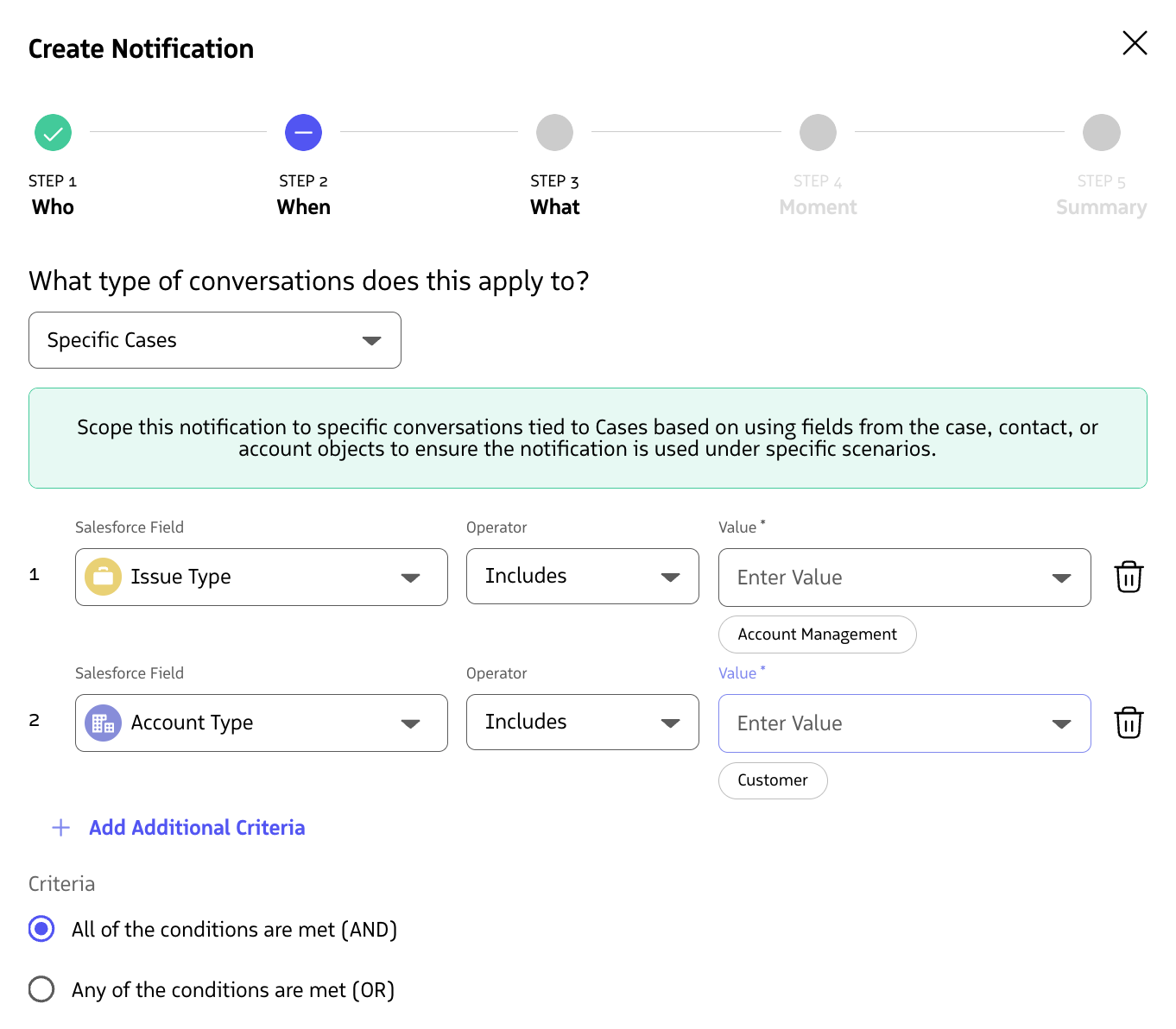Screen dimensions: 1176x1029
Task: Select the All conditions are met (AND) option
Action: pos(41,929)
